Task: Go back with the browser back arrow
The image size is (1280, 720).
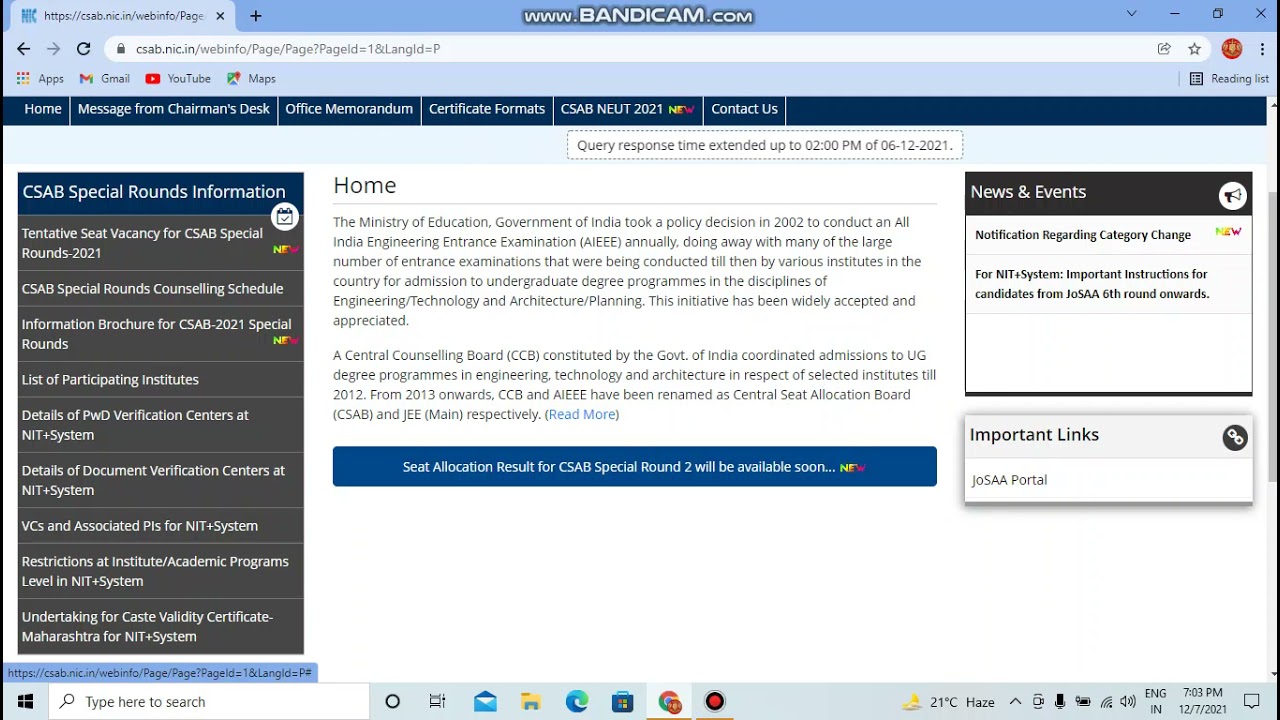Action: point(24,48)
